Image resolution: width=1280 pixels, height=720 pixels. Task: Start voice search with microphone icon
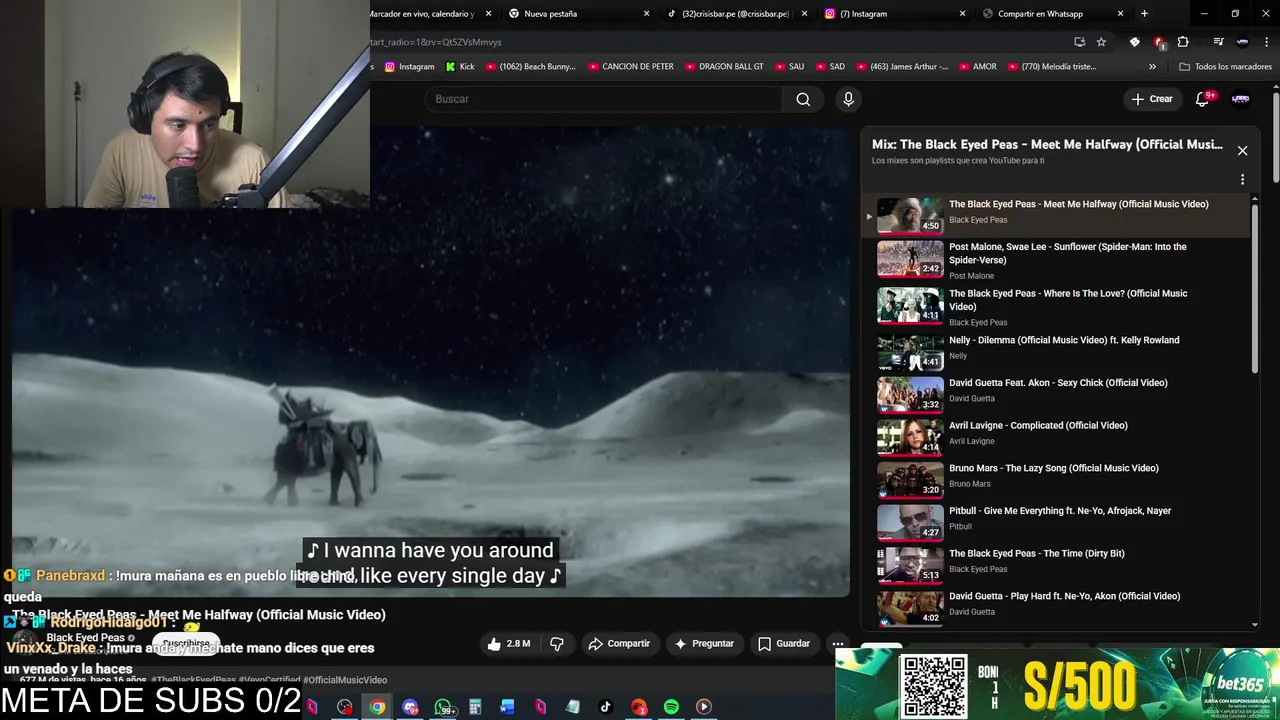pos(848,99)
